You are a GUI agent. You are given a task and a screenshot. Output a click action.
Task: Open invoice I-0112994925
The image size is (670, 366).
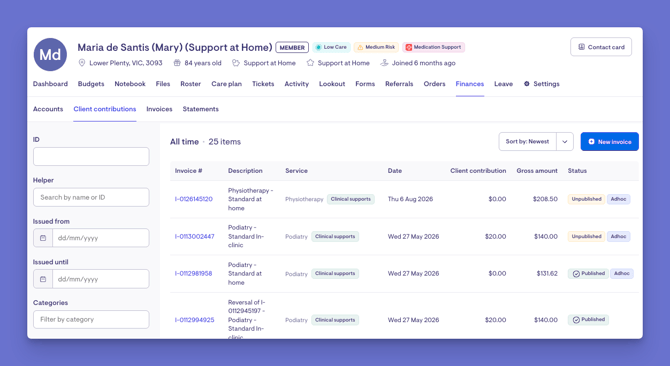coord(194,320)
